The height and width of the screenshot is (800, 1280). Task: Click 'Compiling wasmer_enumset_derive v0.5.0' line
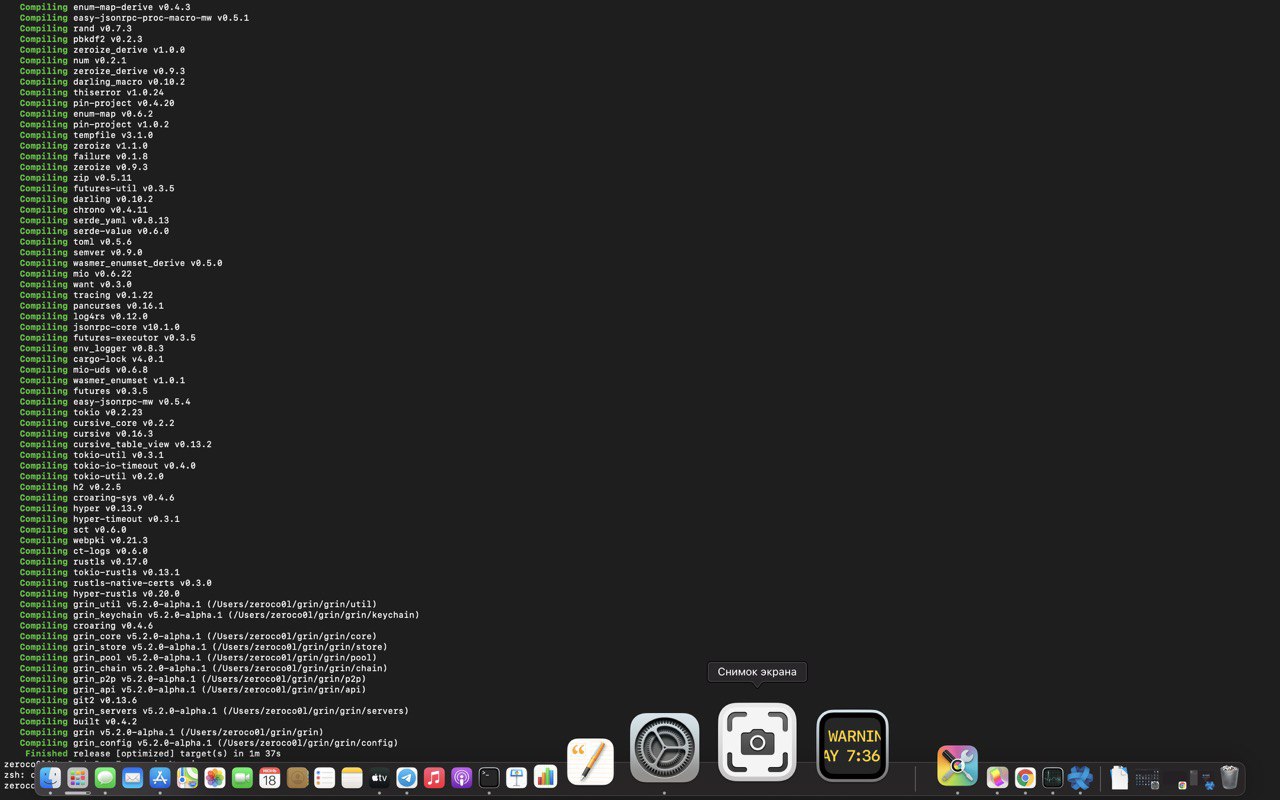coord(121,263)
